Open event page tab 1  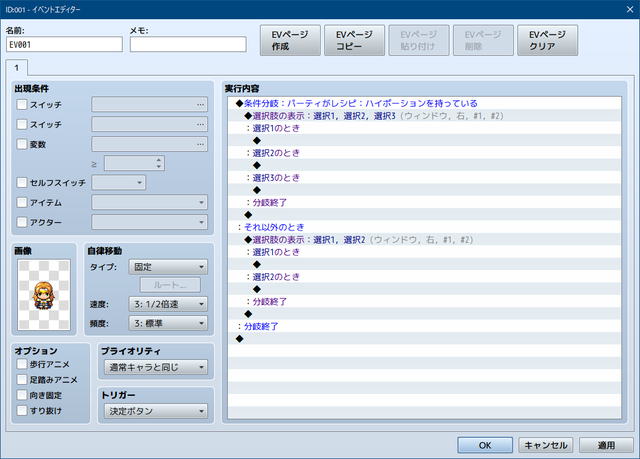click(17, 68)
